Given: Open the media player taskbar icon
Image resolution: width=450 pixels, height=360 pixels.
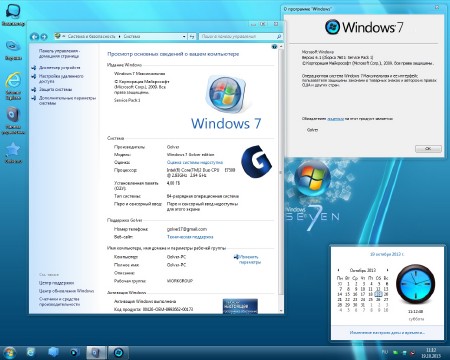Looking at the screenshot, I should point(75,353).
